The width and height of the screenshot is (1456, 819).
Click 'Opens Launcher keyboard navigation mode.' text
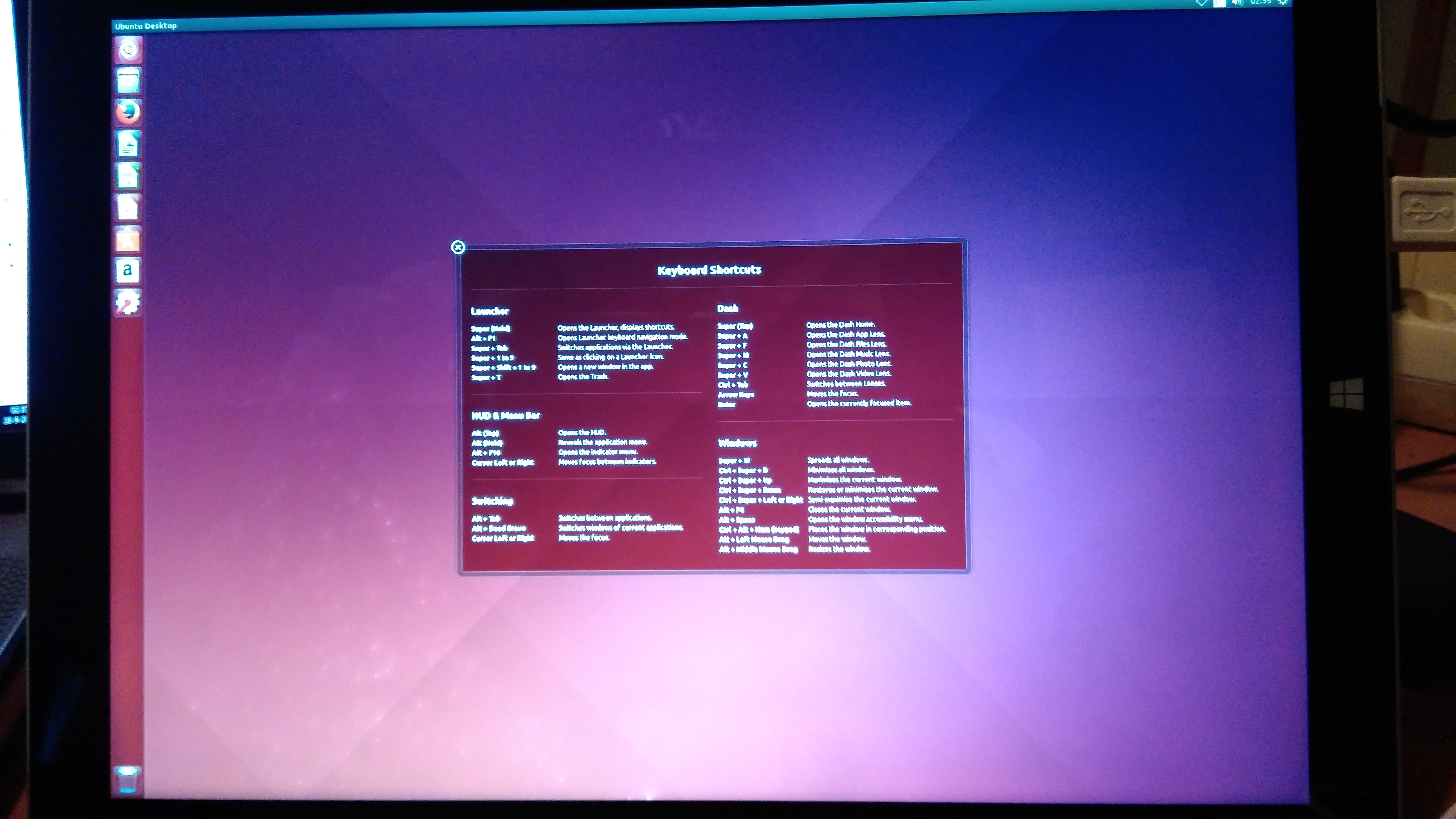(x=623, y=337)
